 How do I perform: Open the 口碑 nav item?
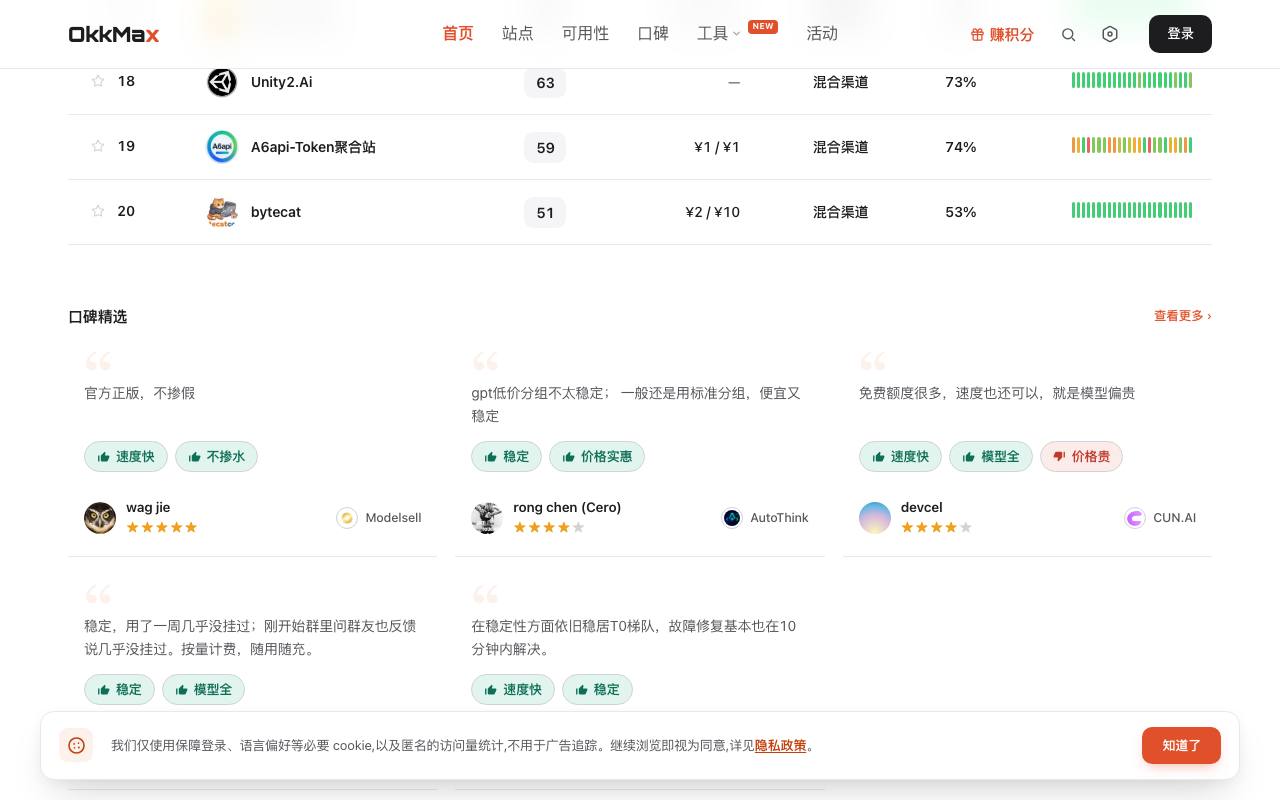[x=653, y=34]
